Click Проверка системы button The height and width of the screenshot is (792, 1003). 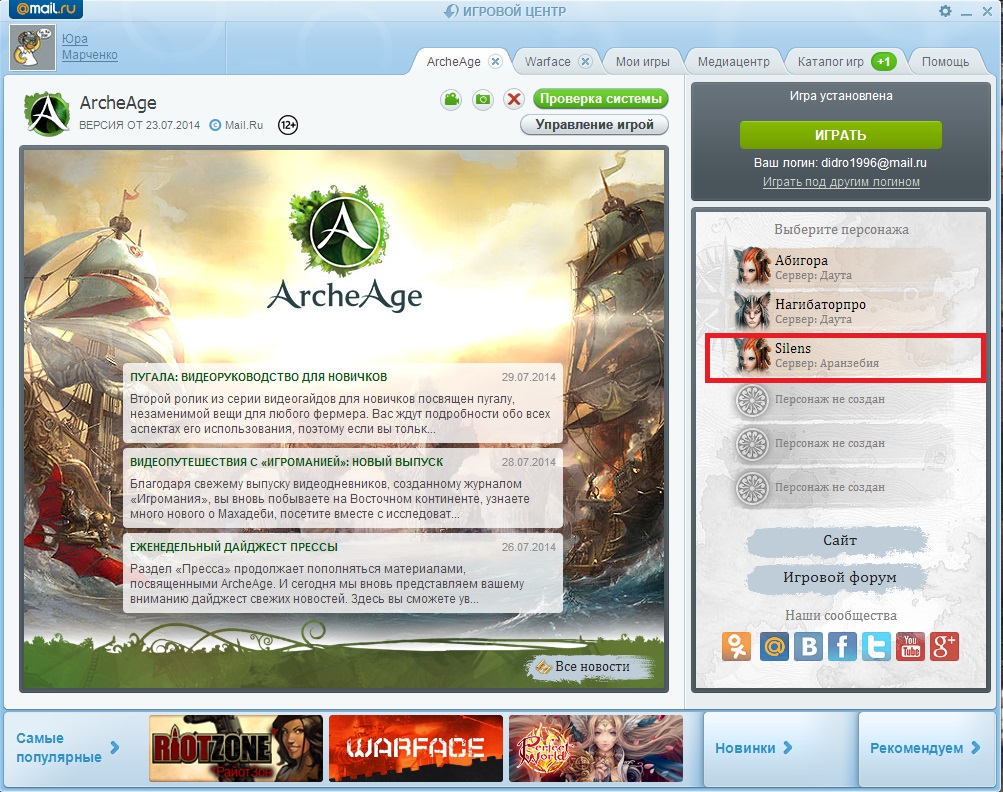pyautogui.click(x=601, y=99)
